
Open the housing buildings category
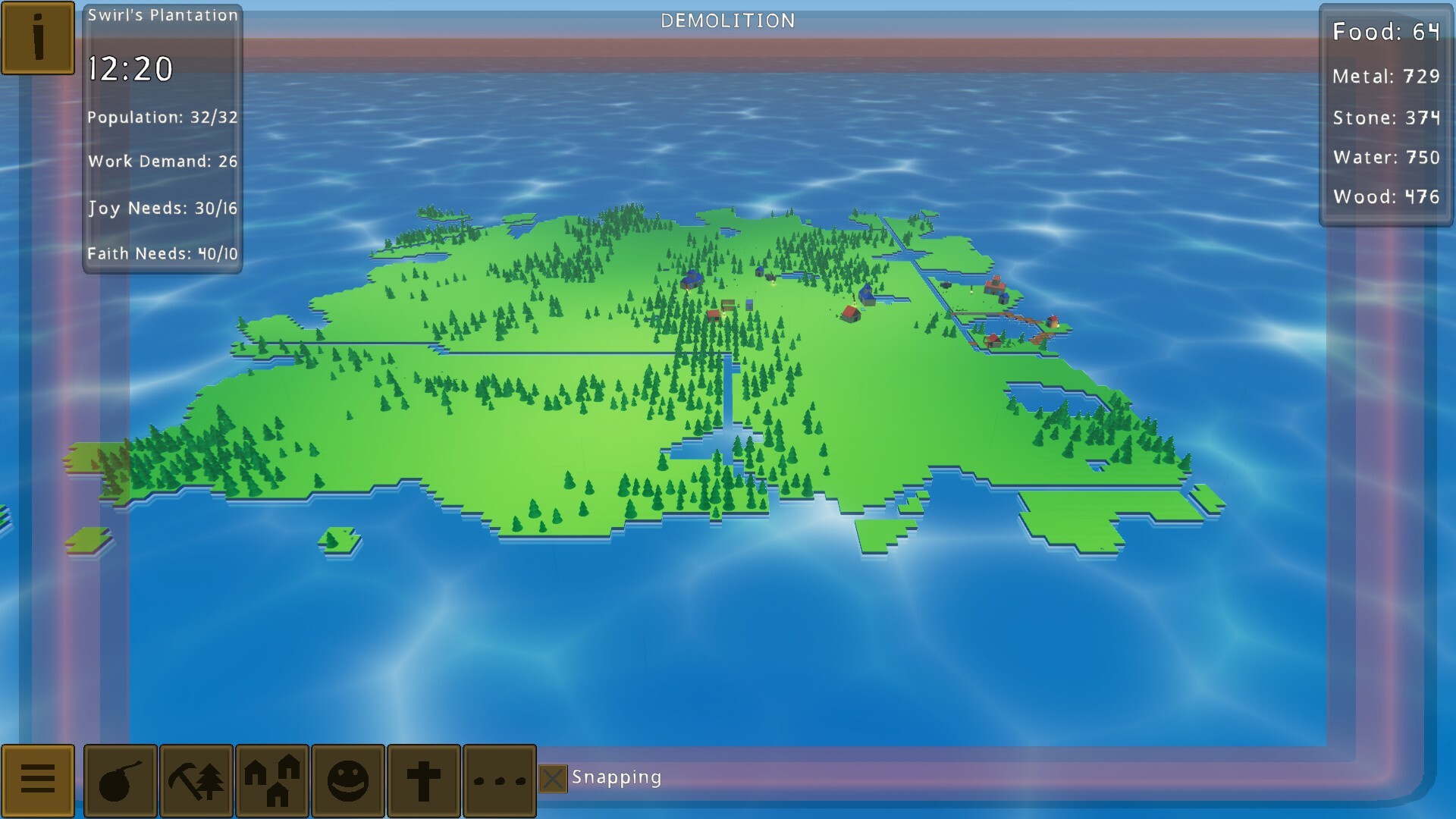pos(271,778)
